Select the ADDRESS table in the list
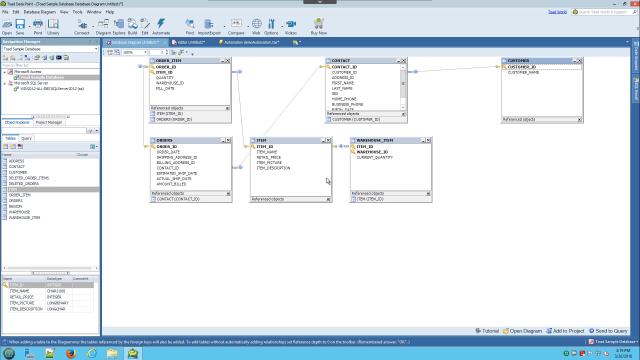The image size is (640, 360). (16, 161)
